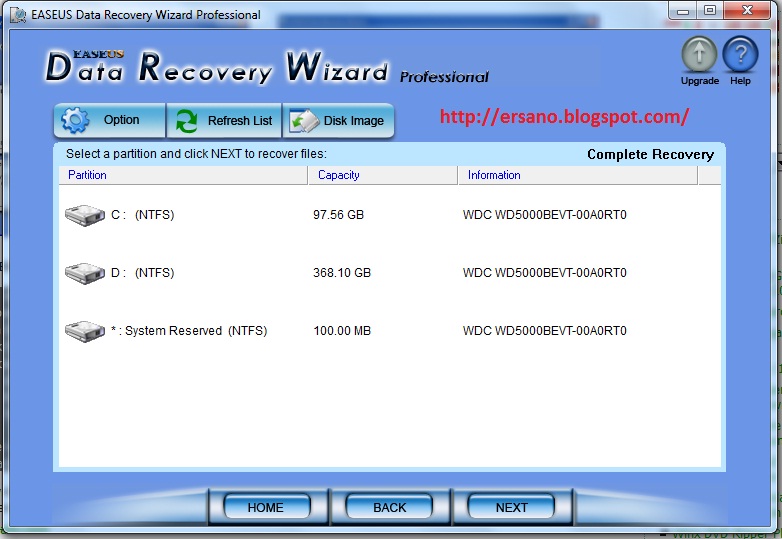Select the C: drive icon
The image size is (782, 539).
click(x=85, y=215)
